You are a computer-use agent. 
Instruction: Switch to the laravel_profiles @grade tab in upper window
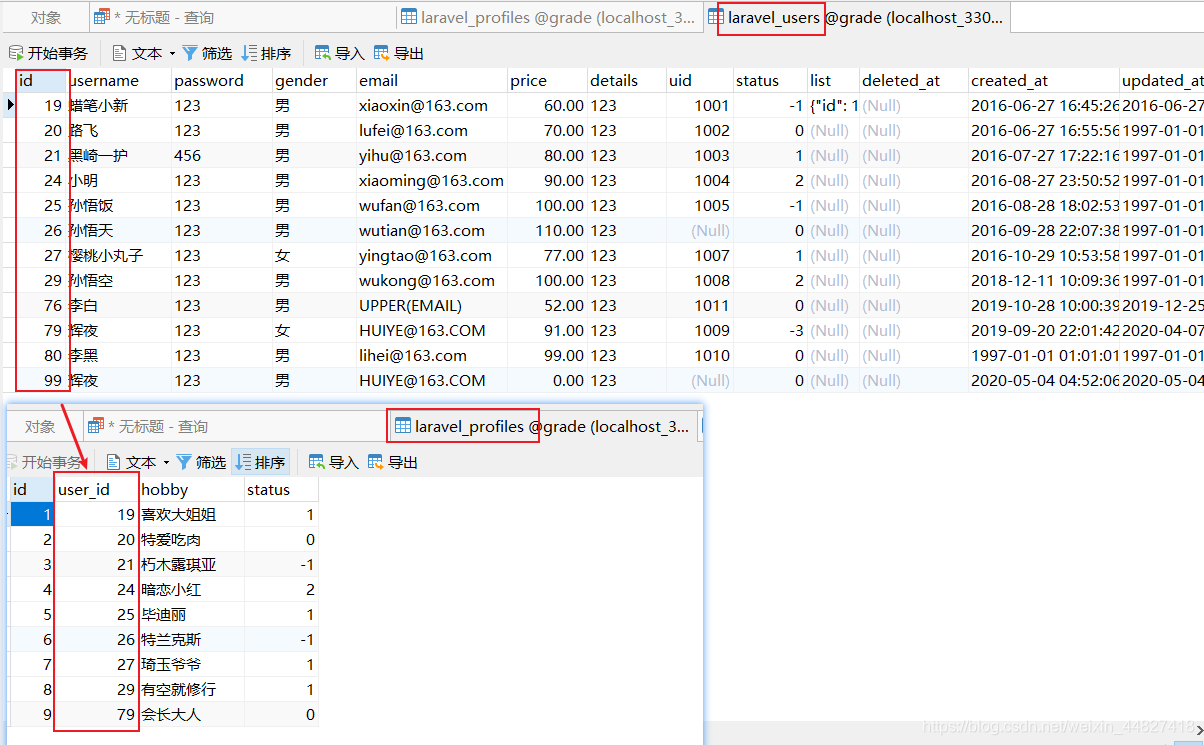(549, 17)
